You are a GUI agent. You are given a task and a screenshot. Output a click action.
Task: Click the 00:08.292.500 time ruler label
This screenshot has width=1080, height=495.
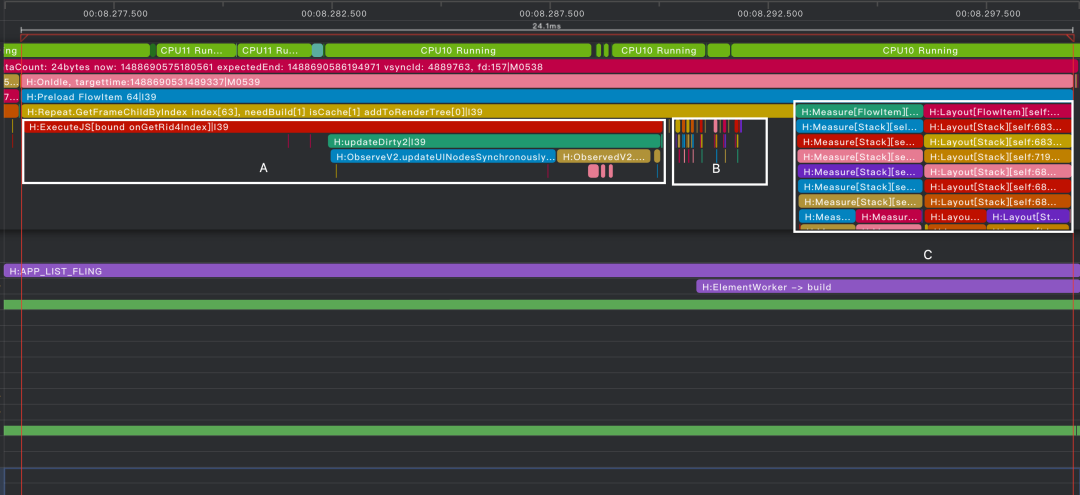coord(770,13)
